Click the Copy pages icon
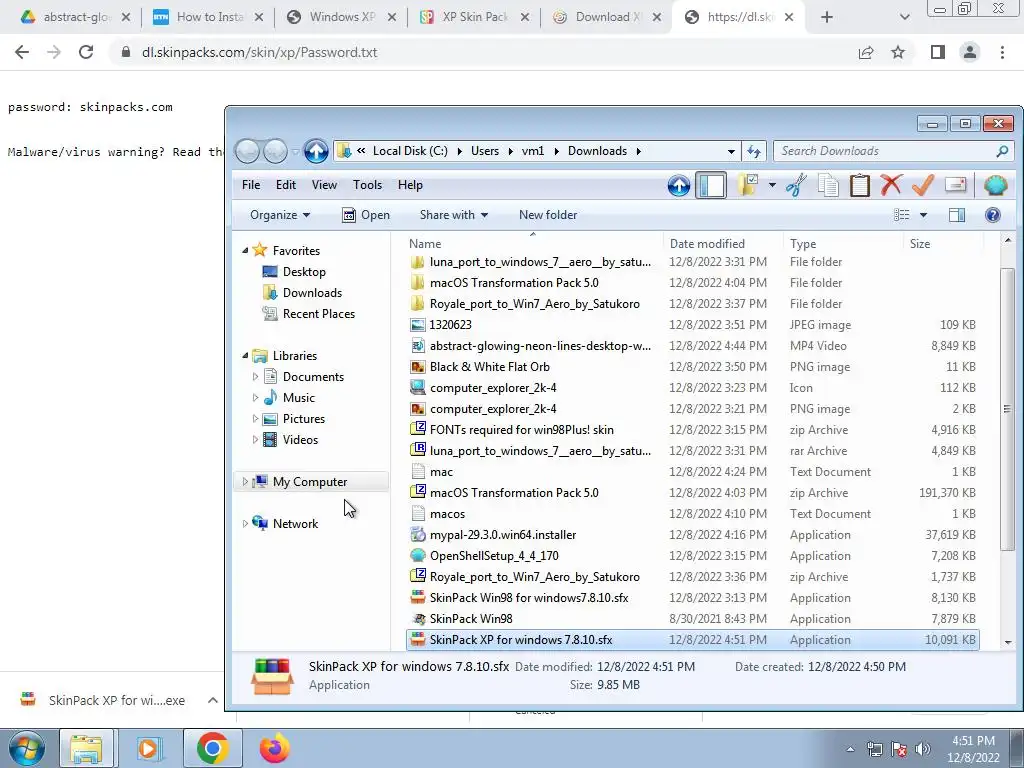The width and height of the screenshot is (1024, 768). [828, 185]
